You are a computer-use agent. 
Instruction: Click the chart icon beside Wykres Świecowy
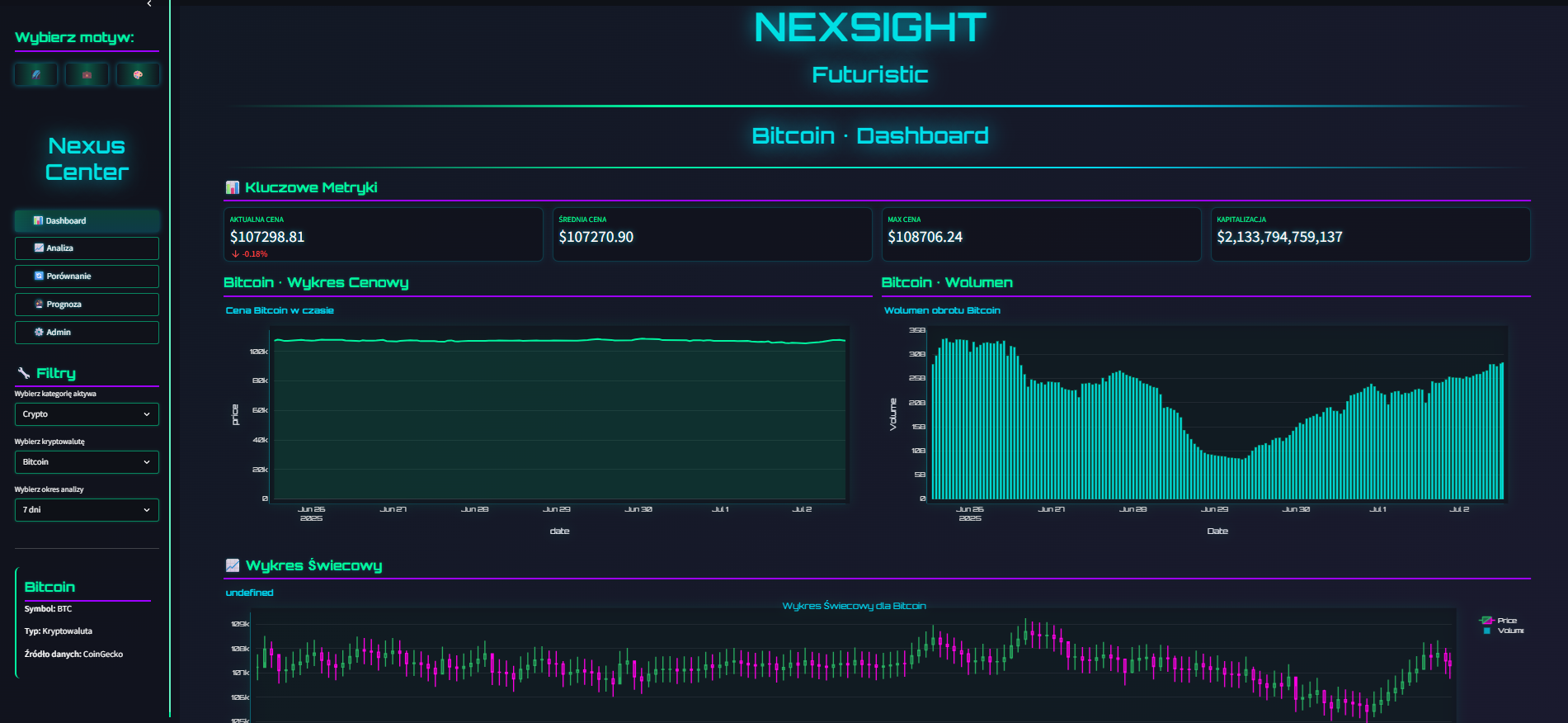point(233,565)
